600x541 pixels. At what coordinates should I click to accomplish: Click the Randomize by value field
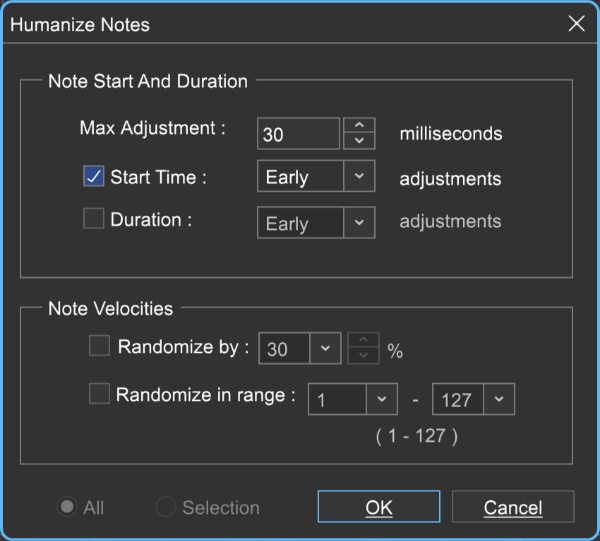coord(284,348)
